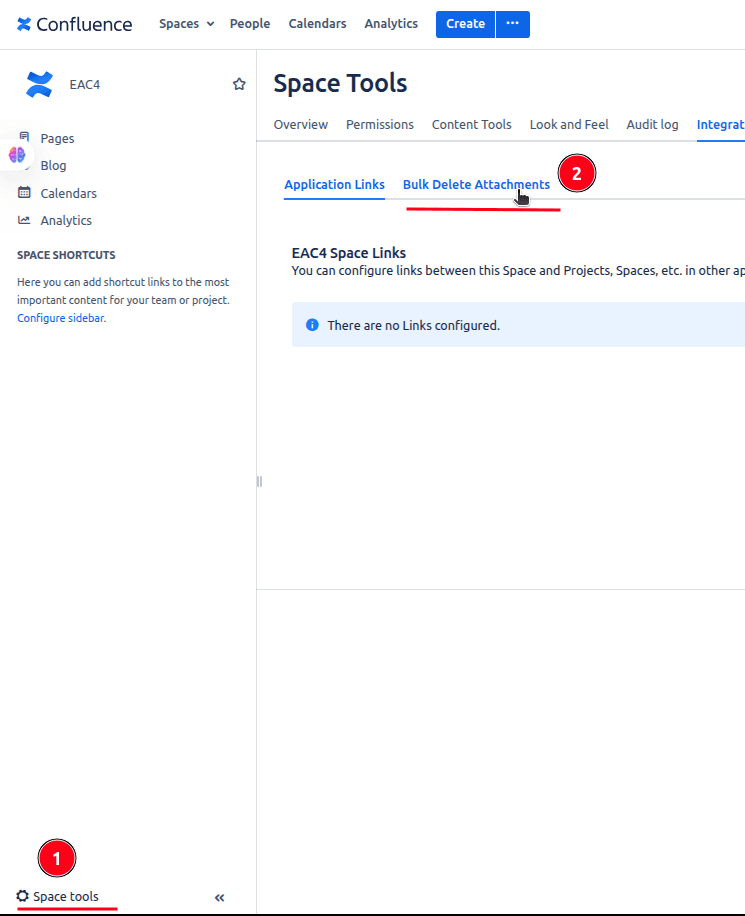Image resolution: width=745 pixels, height=916 pixels.
Task: Expand the Spaces dropdown menu
Action: pyautogui.click(x=186, y=24)
